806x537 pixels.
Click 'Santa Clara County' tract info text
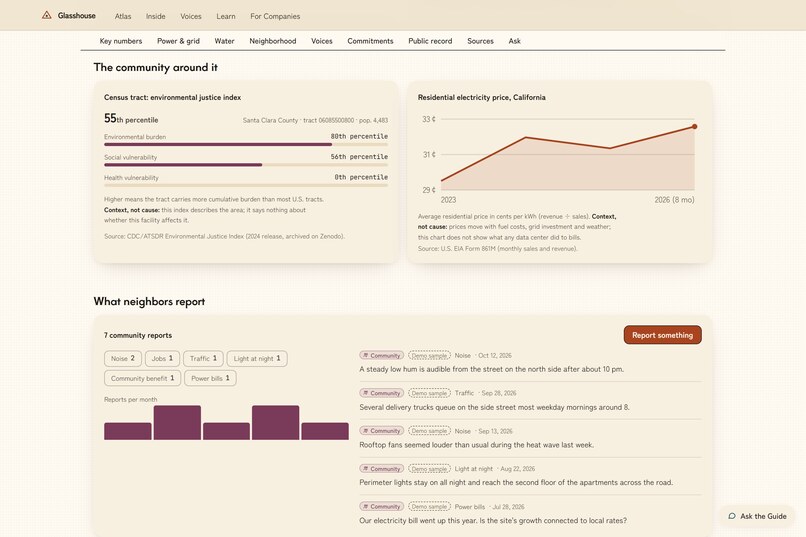(x=315, y=120)
